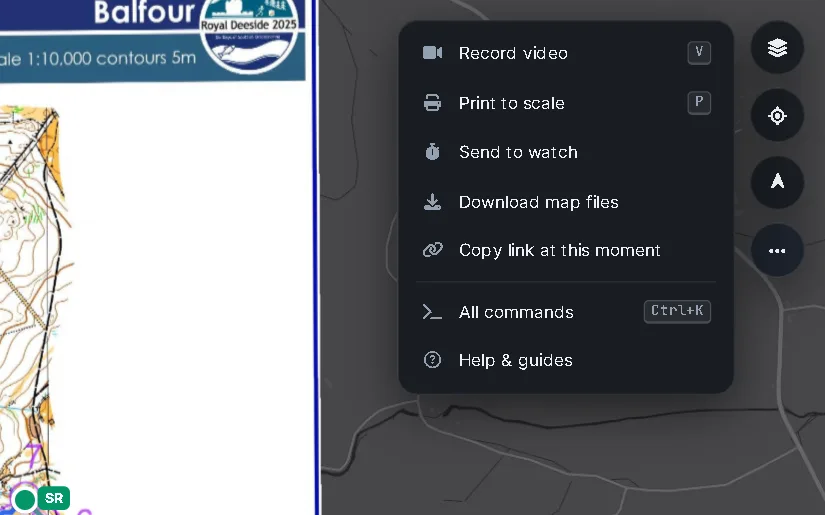Select Copy link at this moment
Image resolution: width=825 pixels, height=515 pixels.
click(x=566, y=250)
